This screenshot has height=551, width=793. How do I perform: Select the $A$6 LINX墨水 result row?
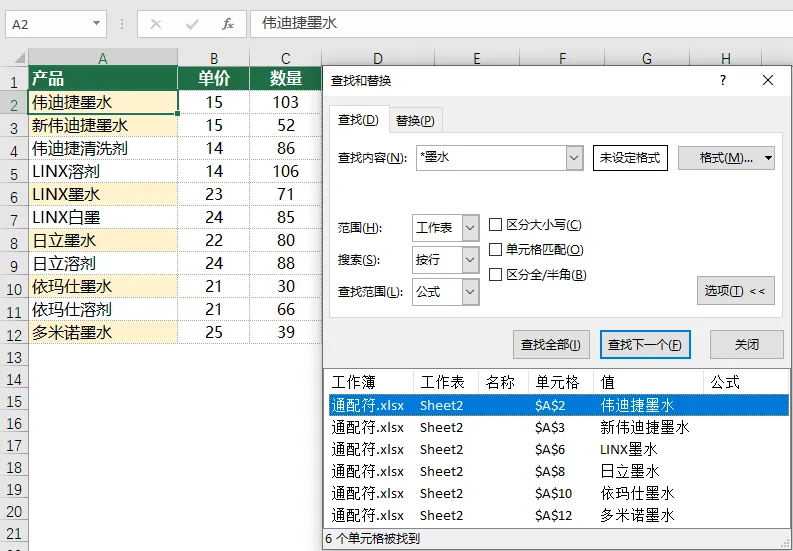pos(559,449)
